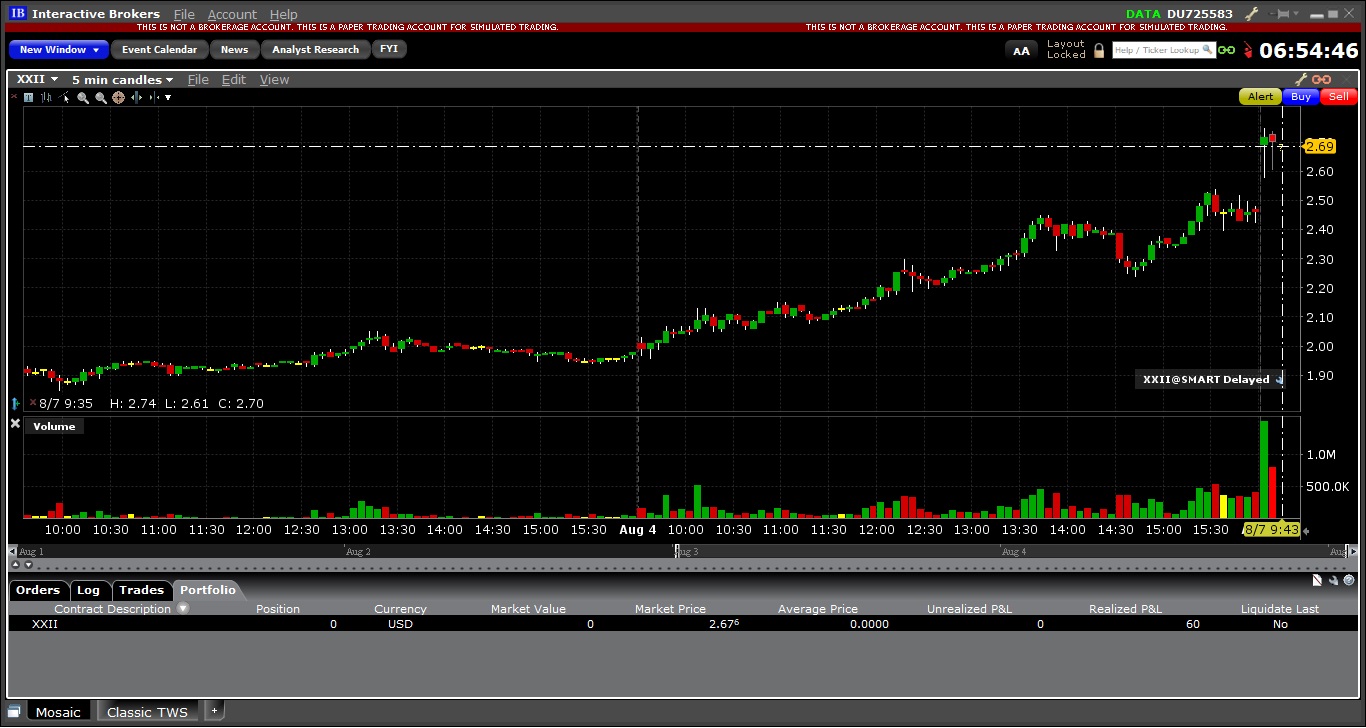Viewport: 1366px width, 728px height.
Task: Click the chart window's orange chain link icon
Action: 1321,80
